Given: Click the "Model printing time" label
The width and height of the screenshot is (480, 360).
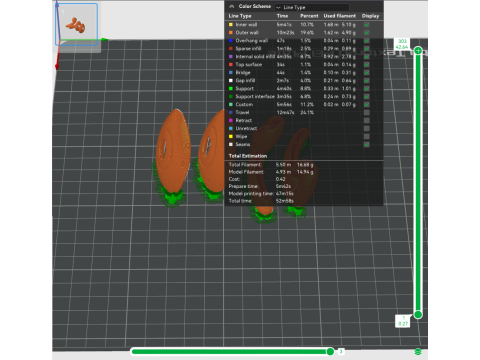Looking at the screenshot, I should [251, 194].
